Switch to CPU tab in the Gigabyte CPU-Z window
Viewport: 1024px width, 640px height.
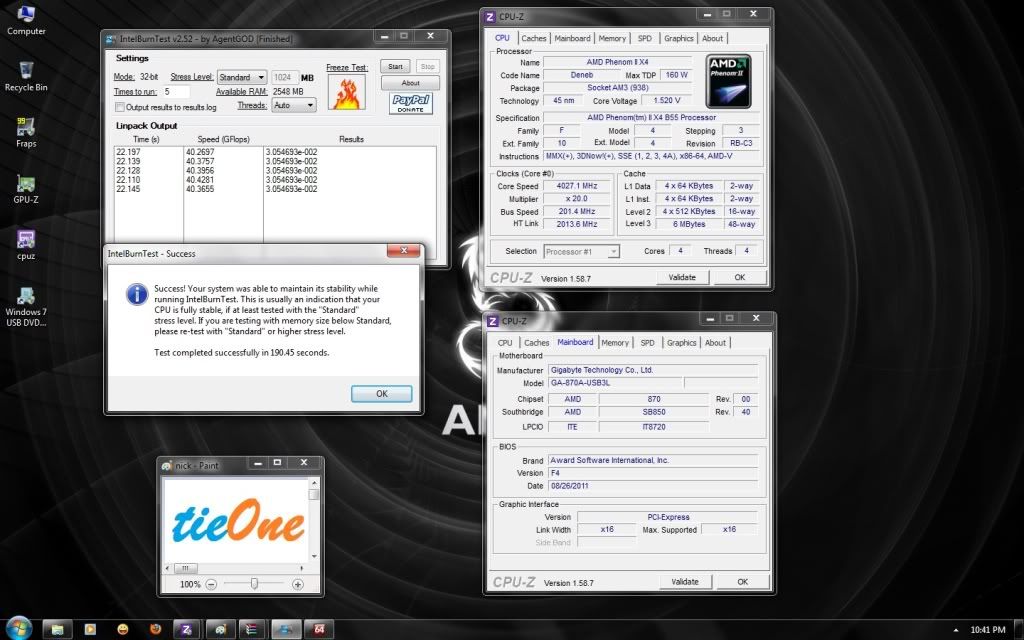coord(505,343)
